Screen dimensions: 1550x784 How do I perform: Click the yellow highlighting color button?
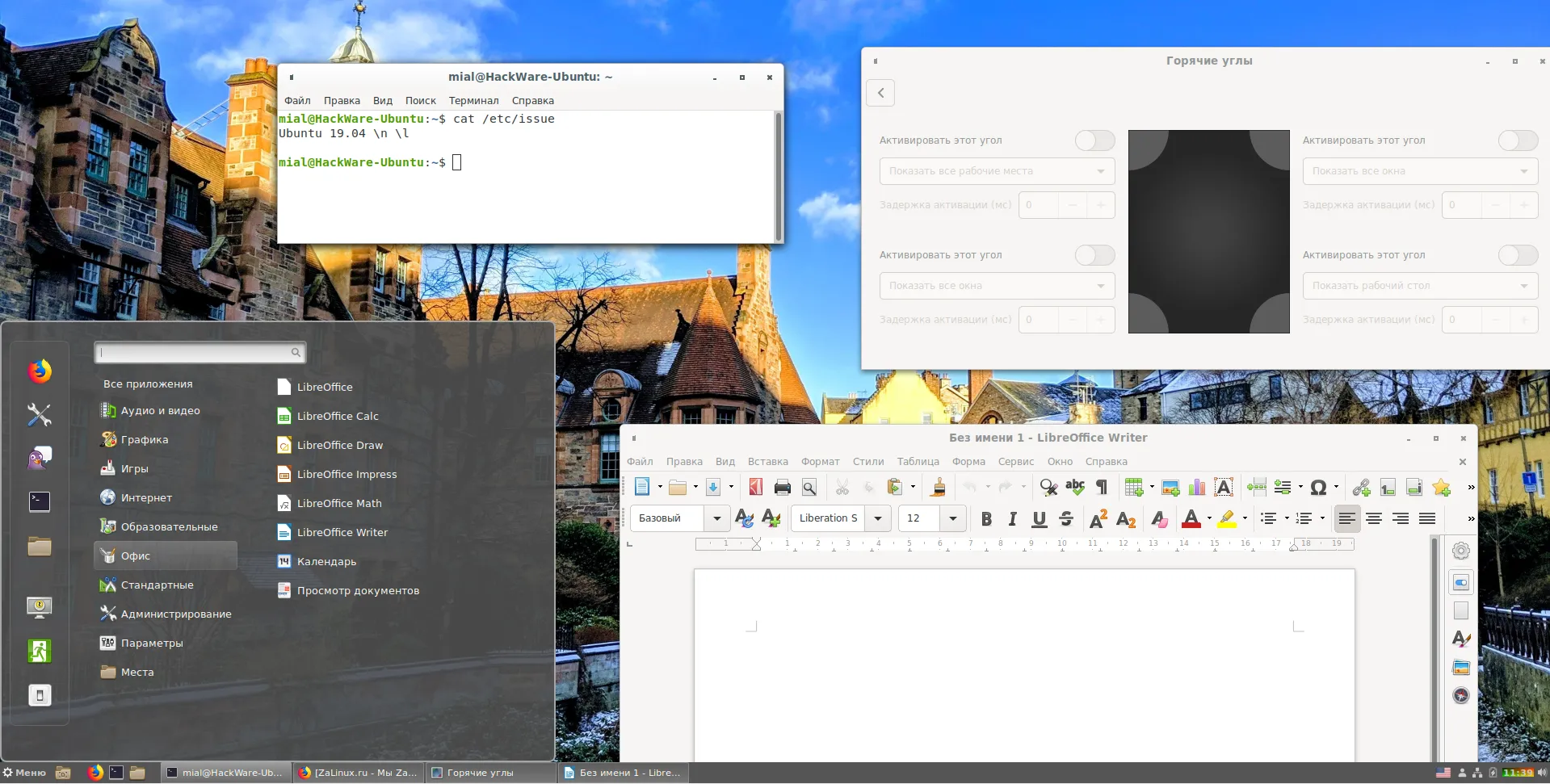click(1227, 519)
